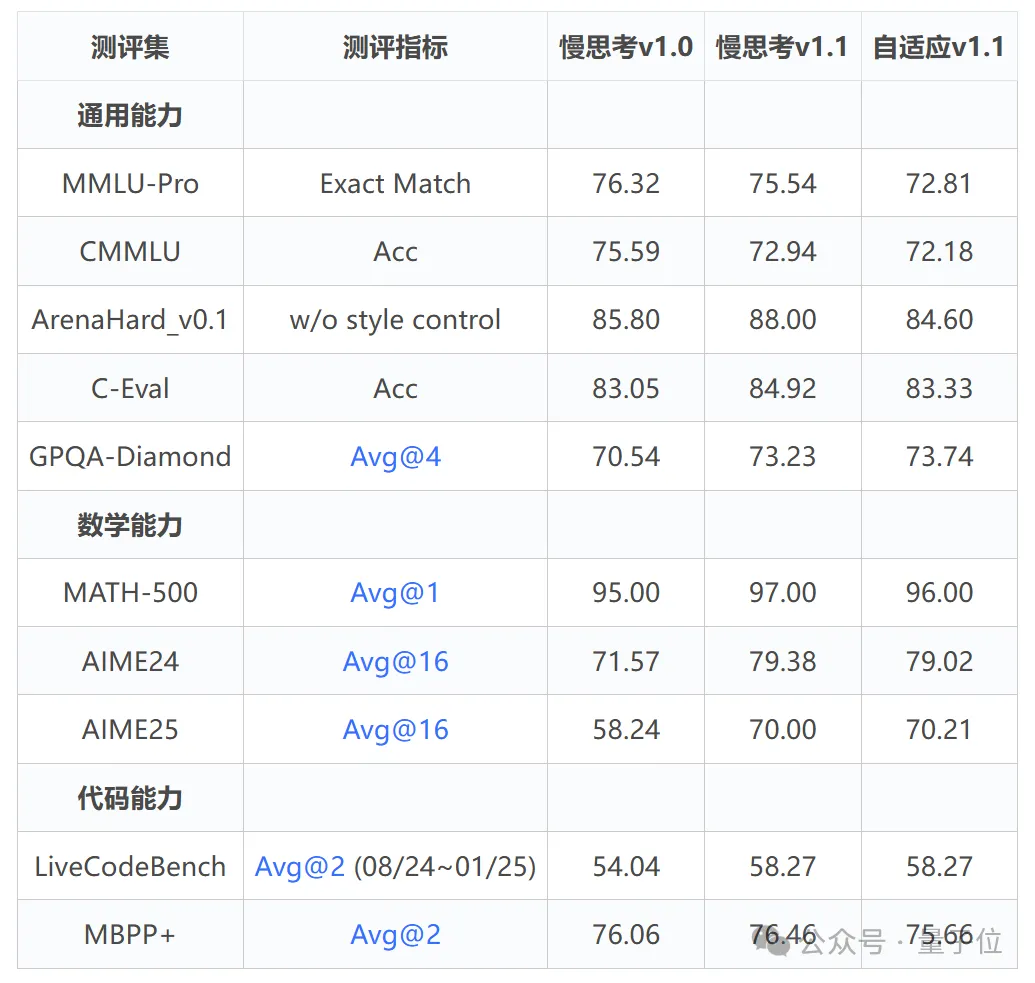Viewport: 1035px width, 983px height.
Task: Click the 慢思考v1.1 column header
Action: pyautogui.click(x=783, y=47)
